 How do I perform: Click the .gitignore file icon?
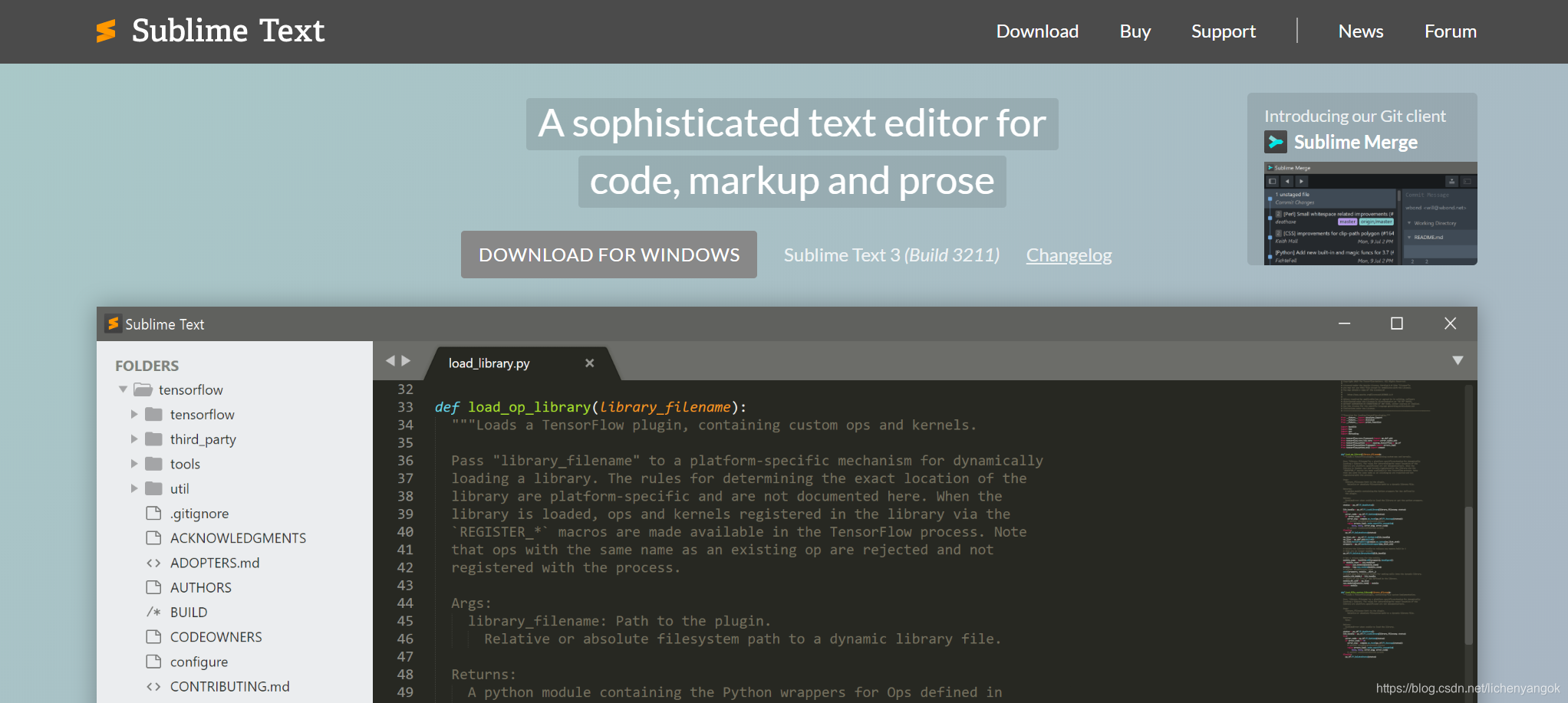pyautogui.click(x=153, y=512)
